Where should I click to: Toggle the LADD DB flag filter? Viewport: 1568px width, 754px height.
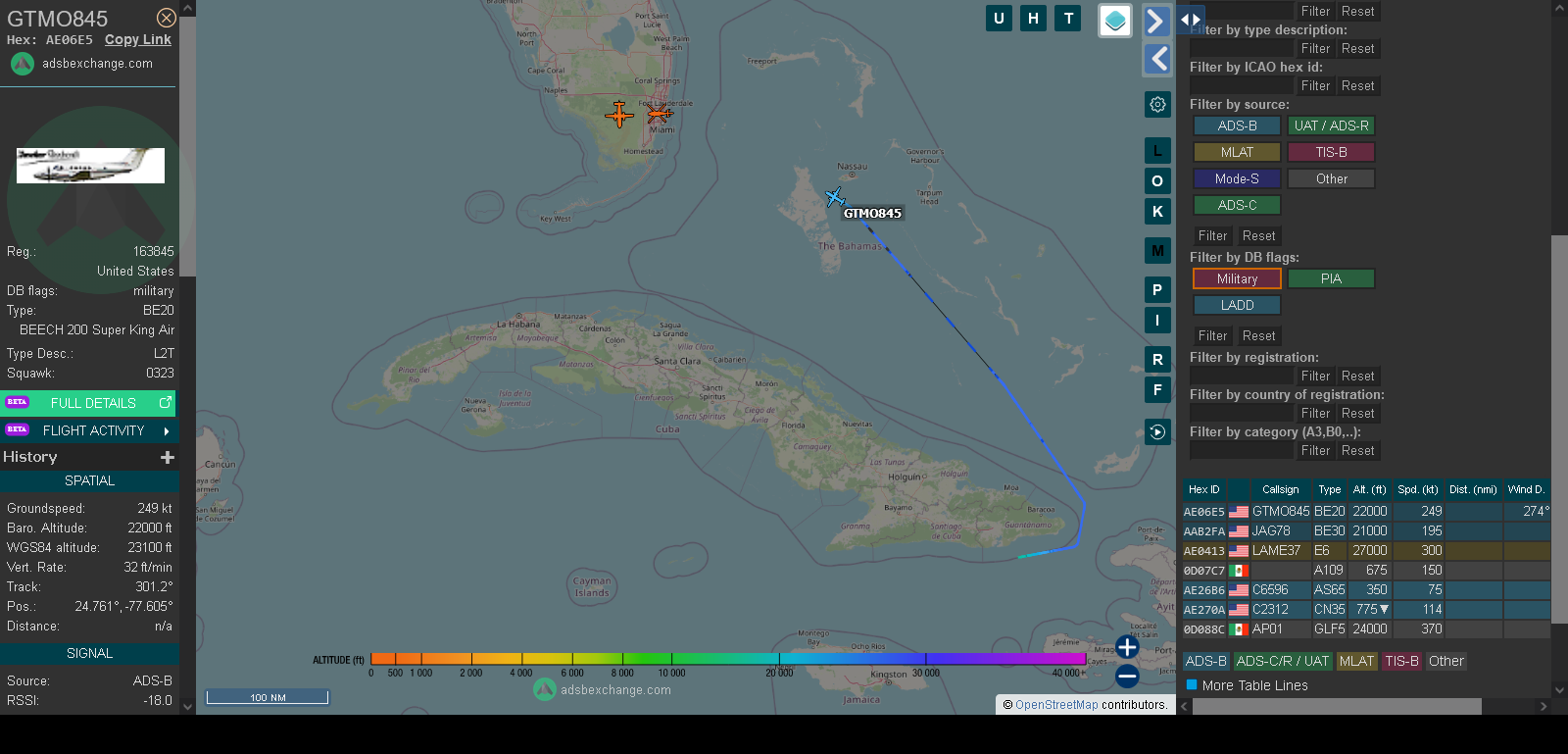[x=1237, y=305]
